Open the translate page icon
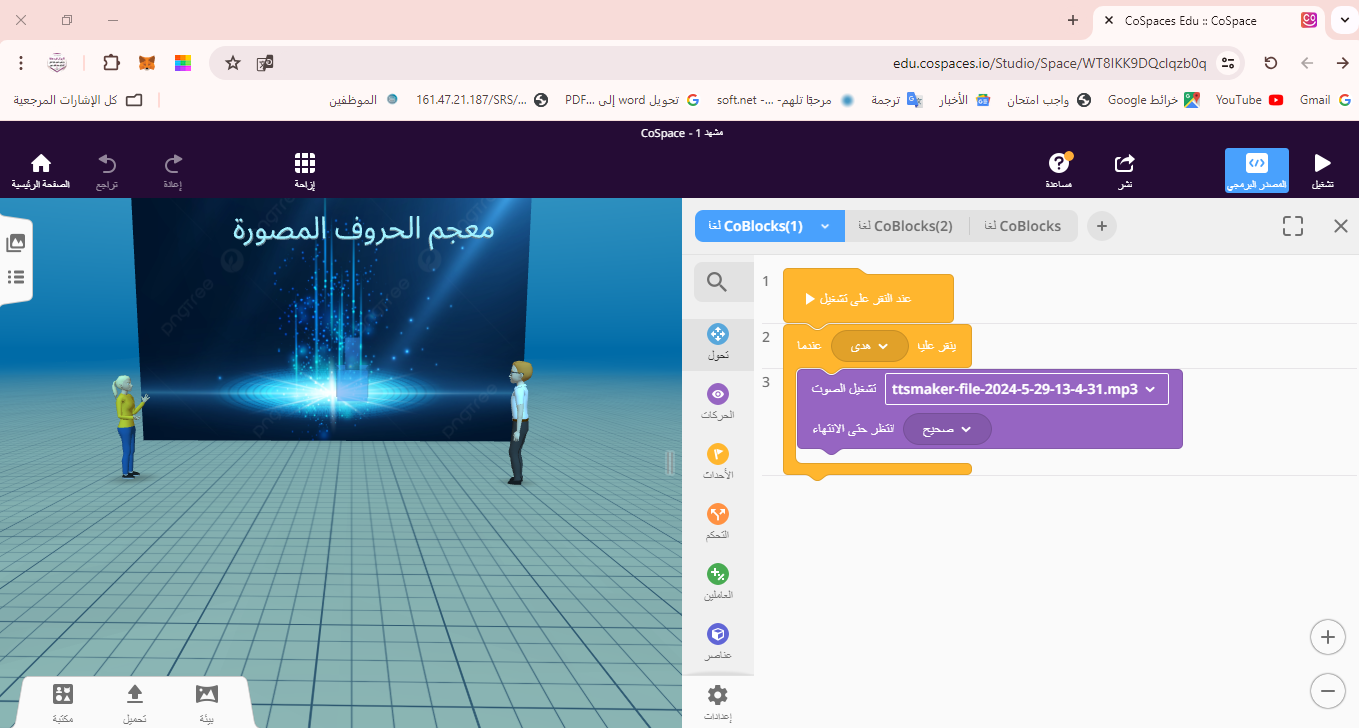Screen dimensions: 1359x728 pos(265,63)
